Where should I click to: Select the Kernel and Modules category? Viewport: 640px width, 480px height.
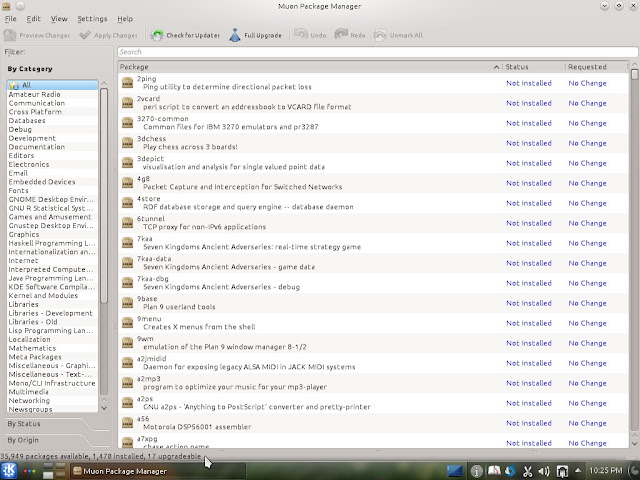click(x=52, y=296)
